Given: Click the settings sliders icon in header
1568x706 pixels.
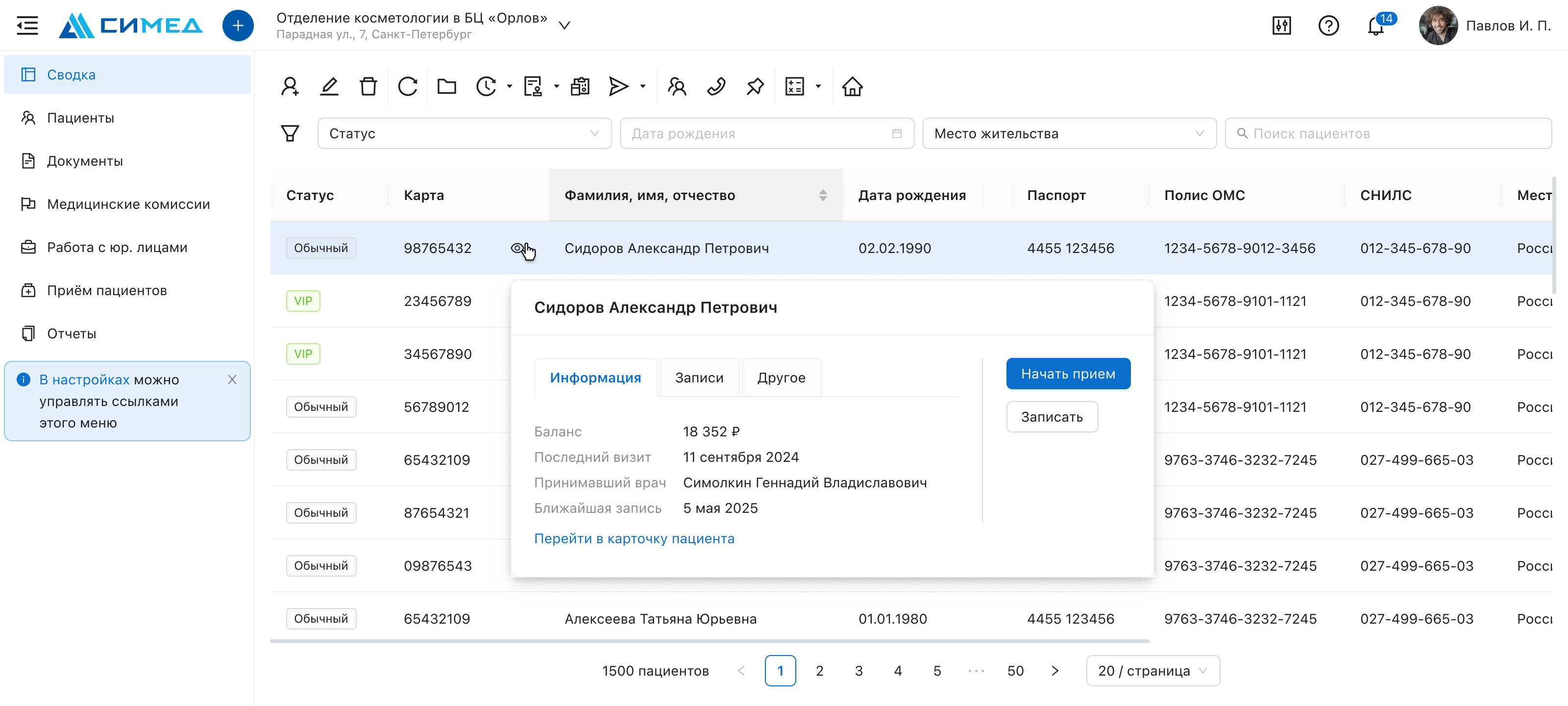Looking at the screenshot, I should [1281, 25].
